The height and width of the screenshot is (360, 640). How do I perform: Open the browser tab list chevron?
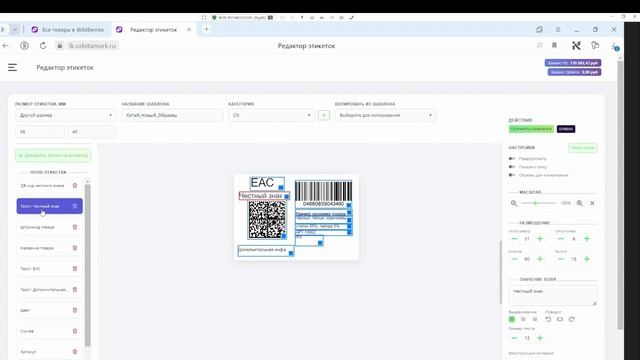pyautogui.click(x=15, y=29)
